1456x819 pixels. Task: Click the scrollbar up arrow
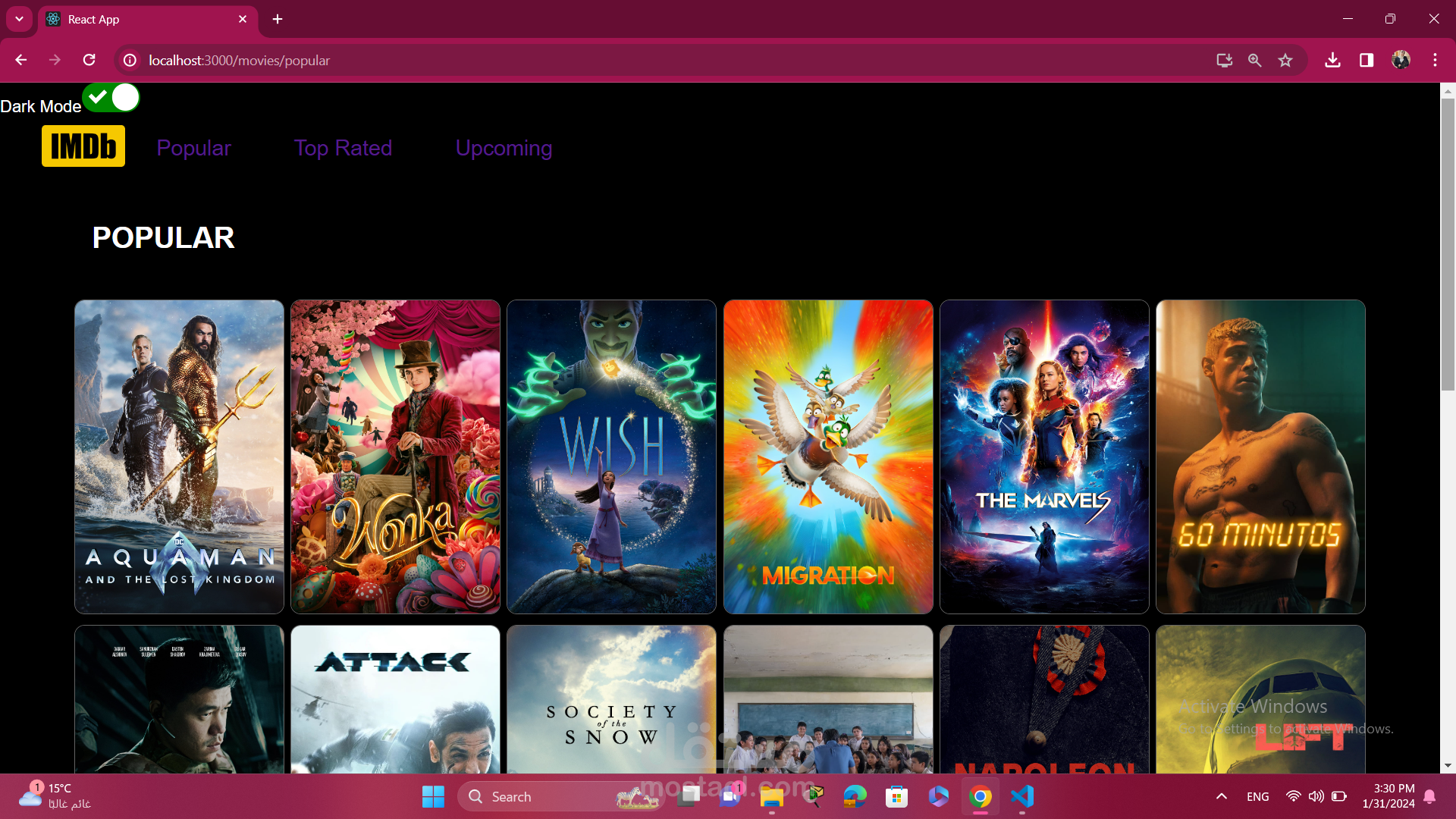(1448, 90)
